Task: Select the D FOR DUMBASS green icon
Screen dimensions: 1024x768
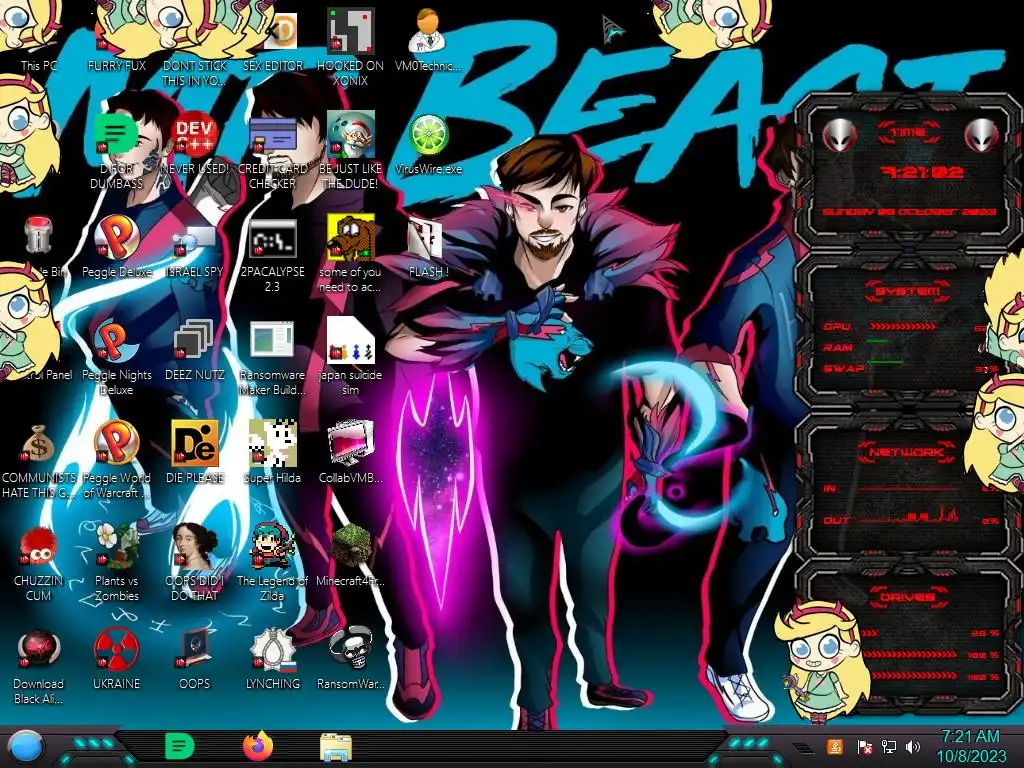Action: coord(116,134)
